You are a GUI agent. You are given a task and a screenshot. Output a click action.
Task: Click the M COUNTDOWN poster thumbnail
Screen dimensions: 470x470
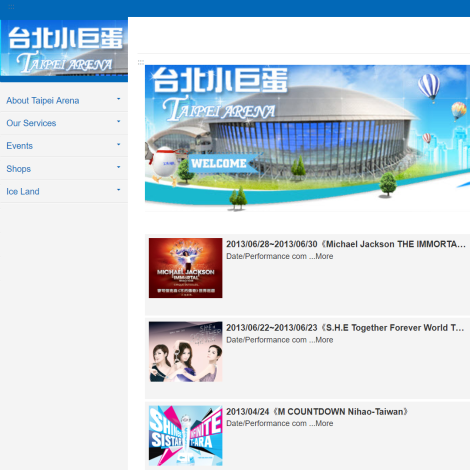click(186, 435)
